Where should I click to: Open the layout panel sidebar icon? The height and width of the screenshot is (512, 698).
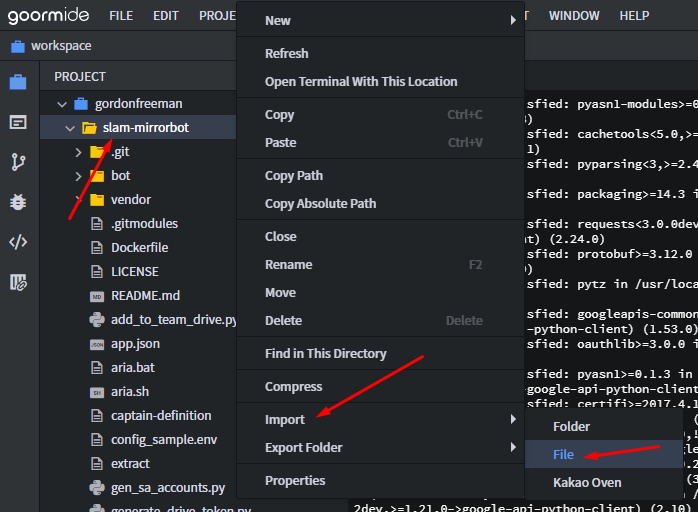point(18,122)
